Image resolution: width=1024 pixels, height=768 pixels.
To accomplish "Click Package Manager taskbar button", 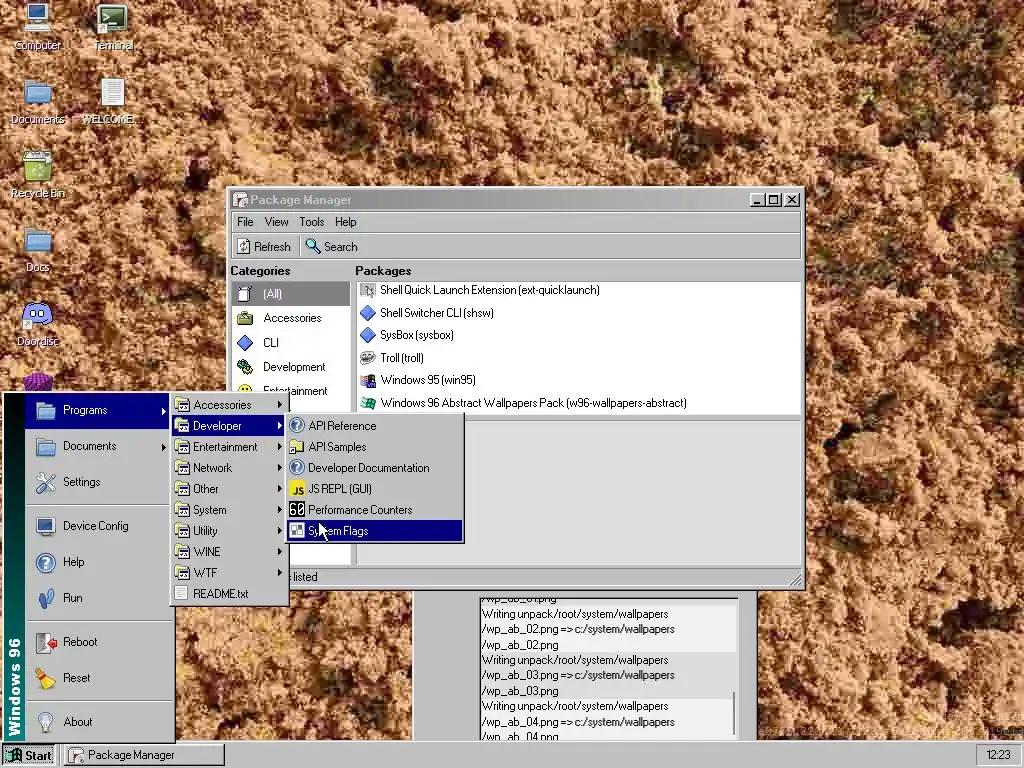I will (x=144, y=755).
